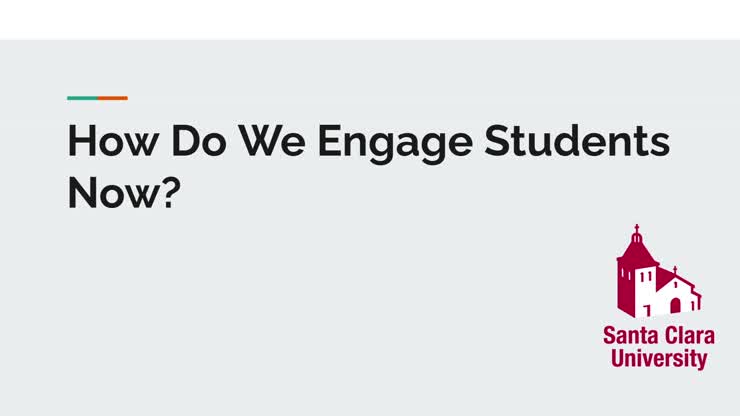
Task: Click the bell tower's dark red side wall
Action: pyautogui.click(x=625, y=289)
